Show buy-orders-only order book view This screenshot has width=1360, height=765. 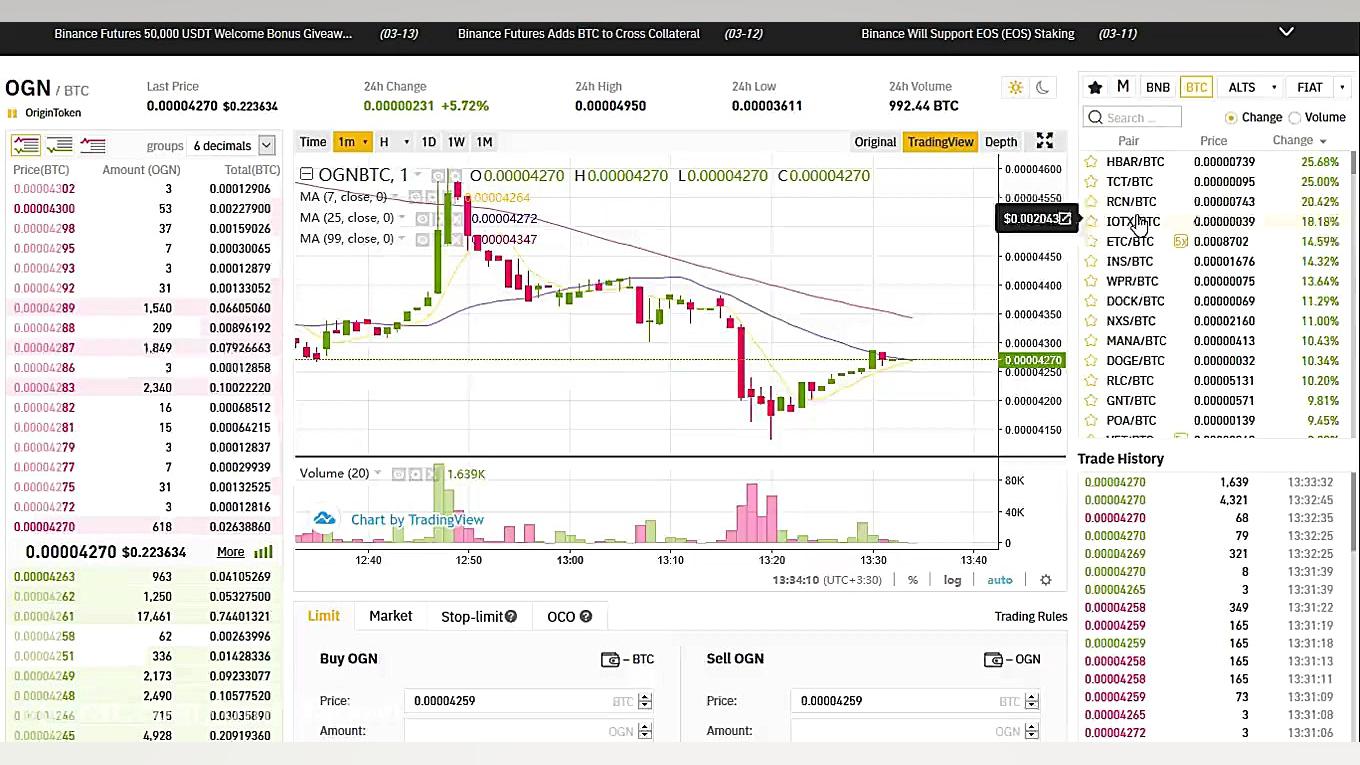[x=59, y=145]
